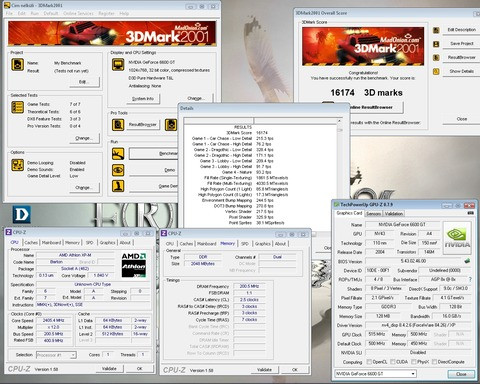Click the Selected Tests list icon
Screen dimensions: 480x384
click(x=17, y=107)
